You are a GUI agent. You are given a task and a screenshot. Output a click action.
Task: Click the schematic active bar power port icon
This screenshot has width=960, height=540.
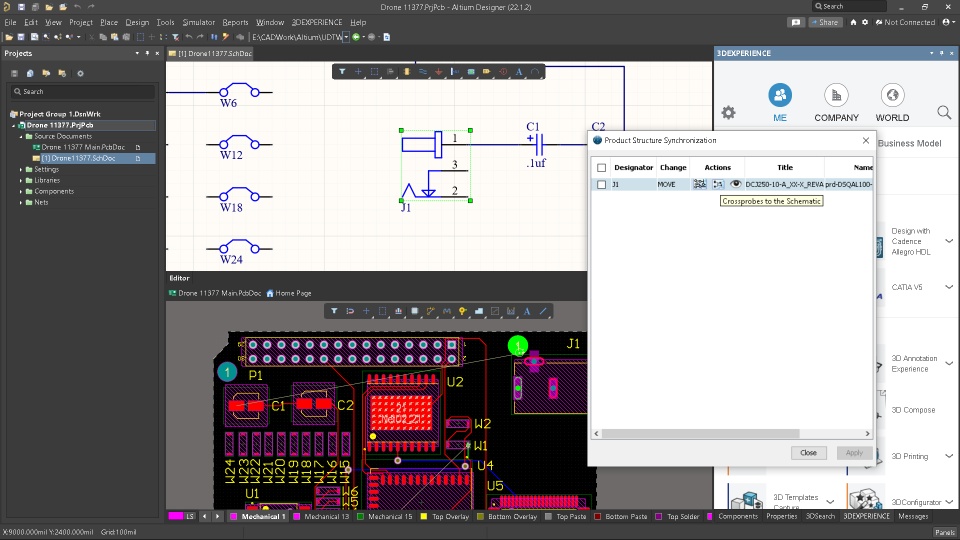tap(438, 72)
